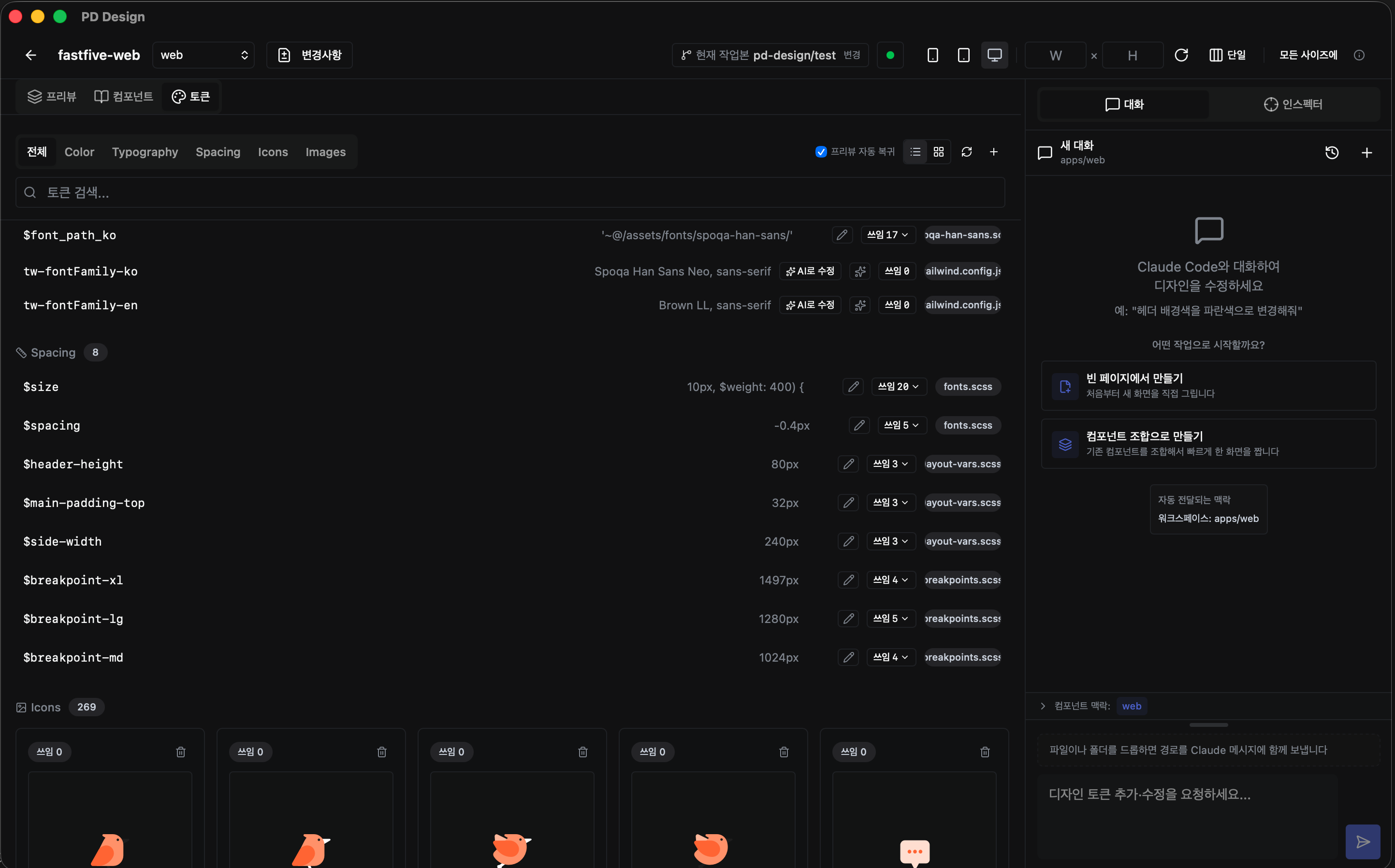The image size is (1395, 868).
Task: Select the mobile device preview icon
Action: tap(933, 55)
